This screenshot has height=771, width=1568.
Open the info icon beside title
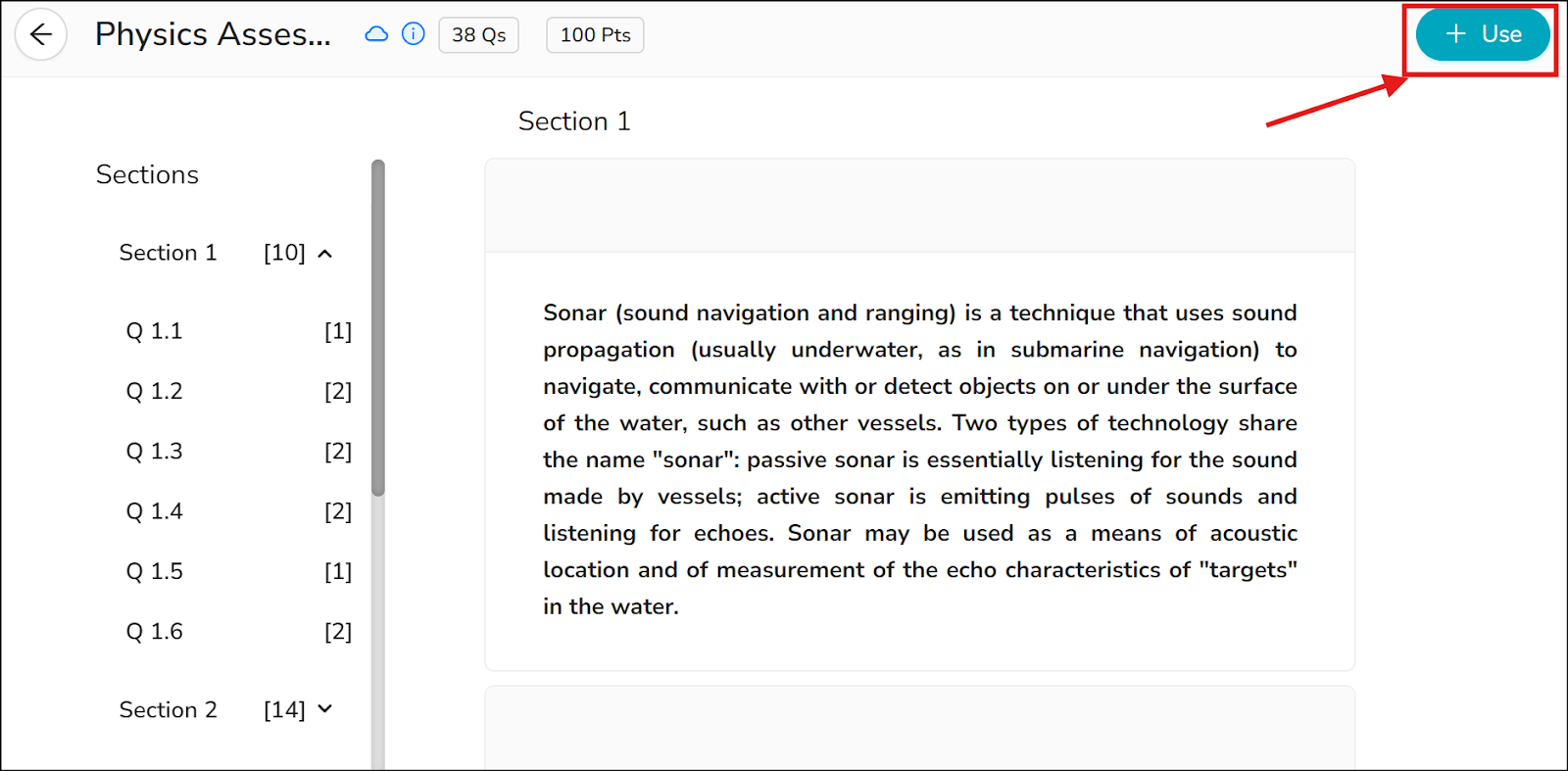pyautogui.click(x=414, y=34)
